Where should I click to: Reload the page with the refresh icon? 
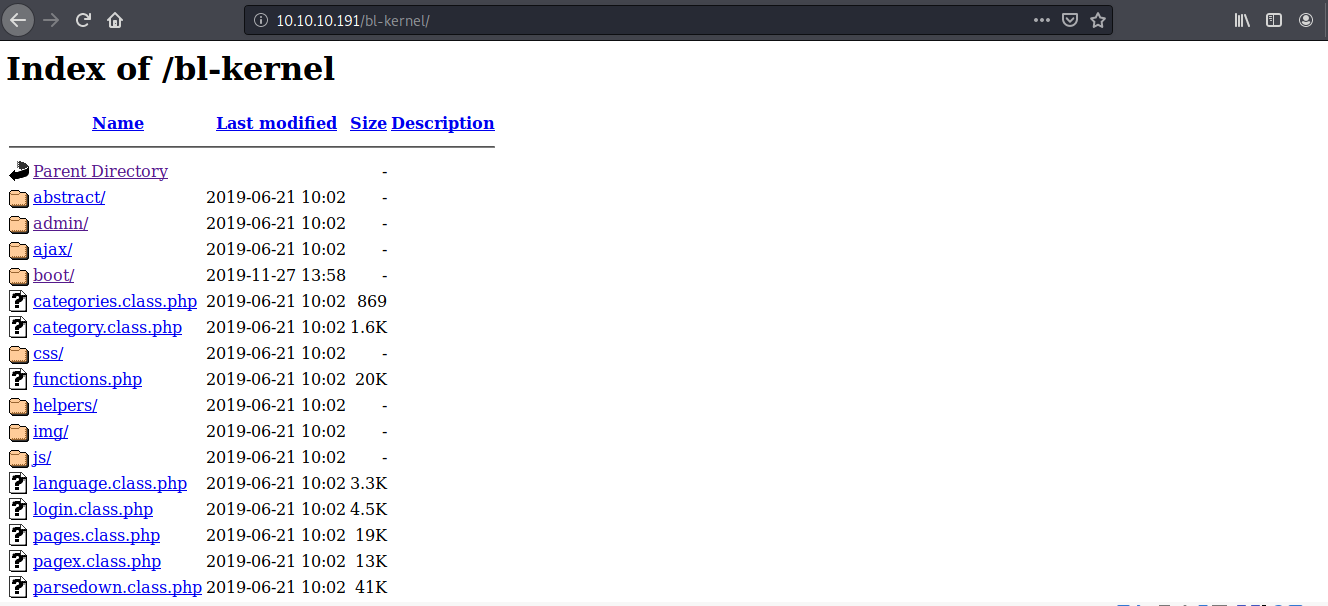(x=83, y=20)
